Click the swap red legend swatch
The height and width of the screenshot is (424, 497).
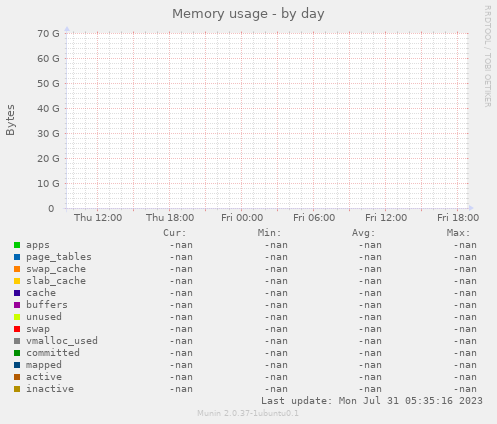[x=17, y=329]
